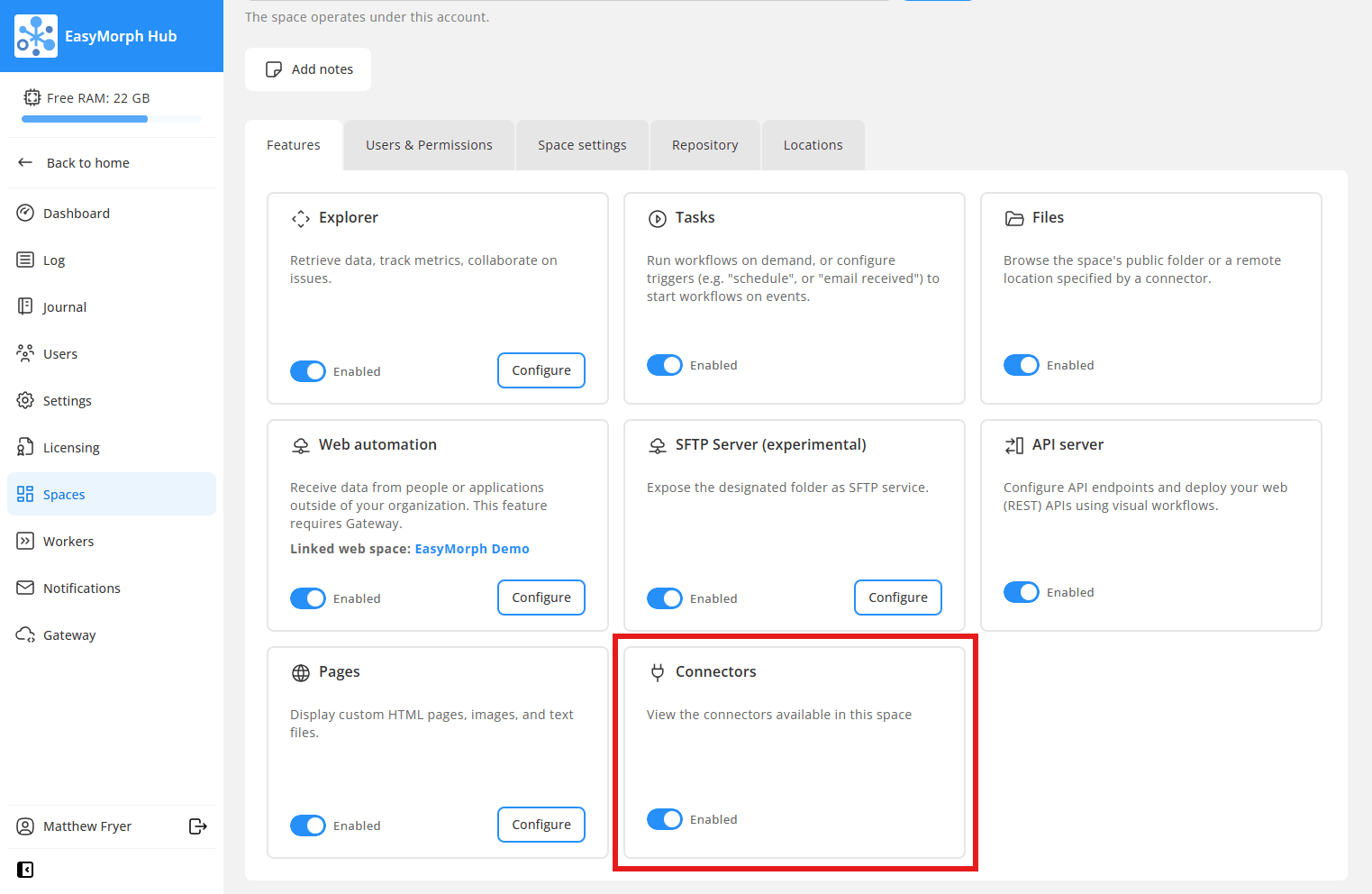Click the Pages globe icon
The width and height of the screenshot is (1372, 894).
(301, 672)
